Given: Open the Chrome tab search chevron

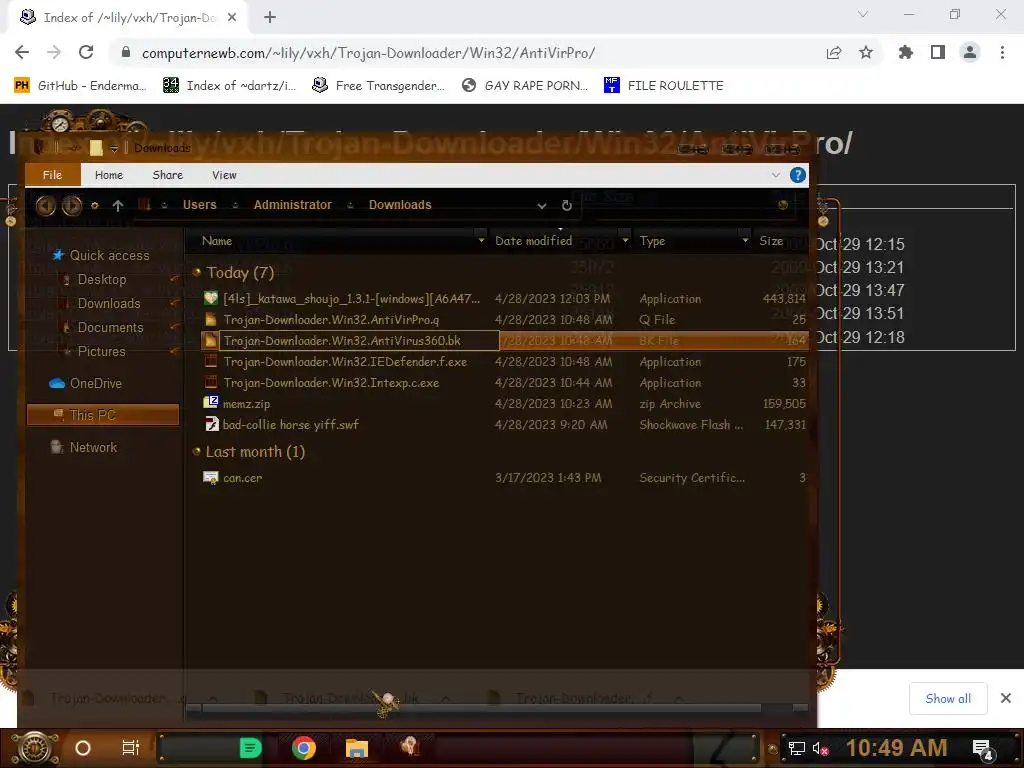Looking at the screenshot, I should pos(863,14).
